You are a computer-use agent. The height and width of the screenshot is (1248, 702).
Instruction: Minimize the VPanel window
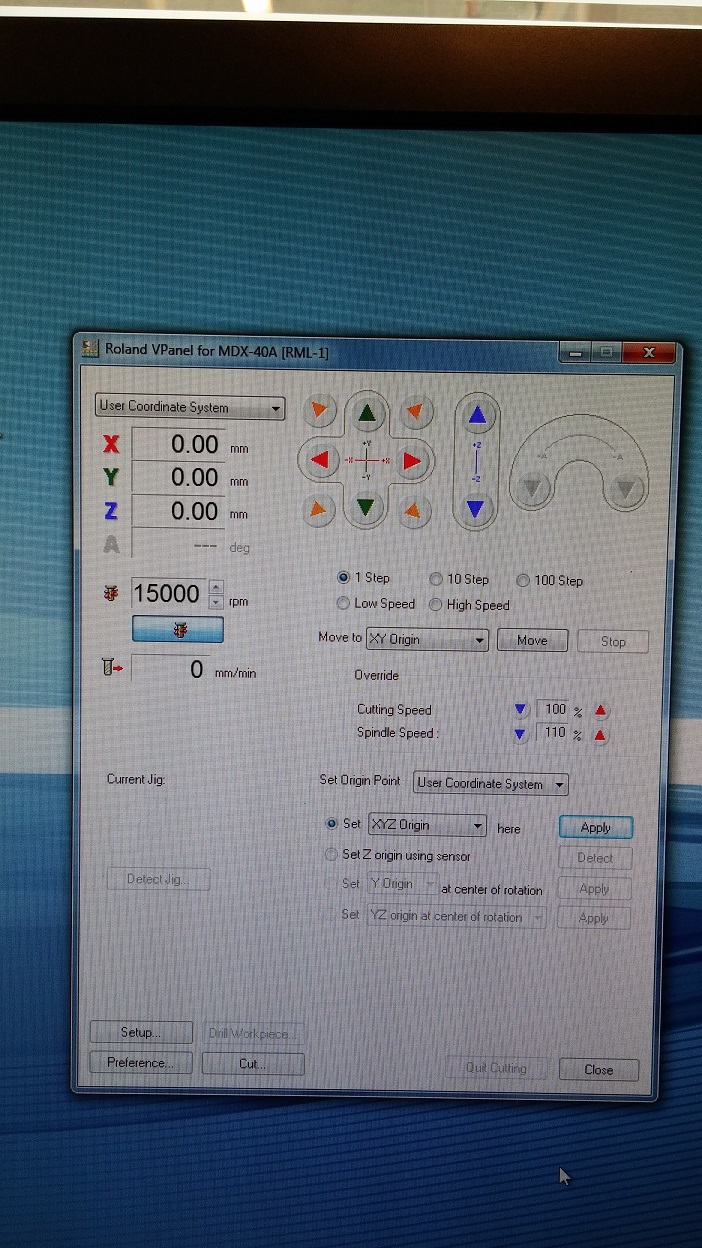[574, 352]
